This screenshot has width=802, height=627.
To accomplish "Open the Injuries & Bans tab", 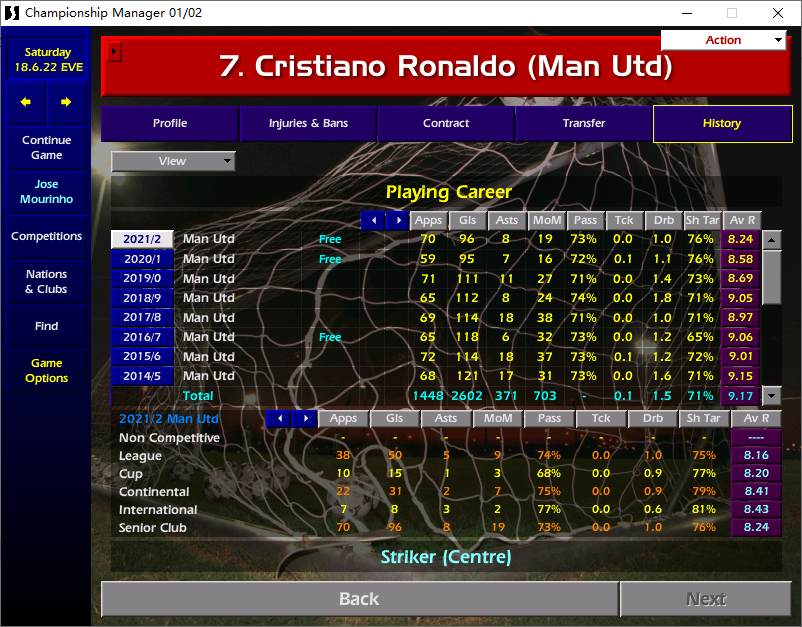I will [x=308, y=123].
